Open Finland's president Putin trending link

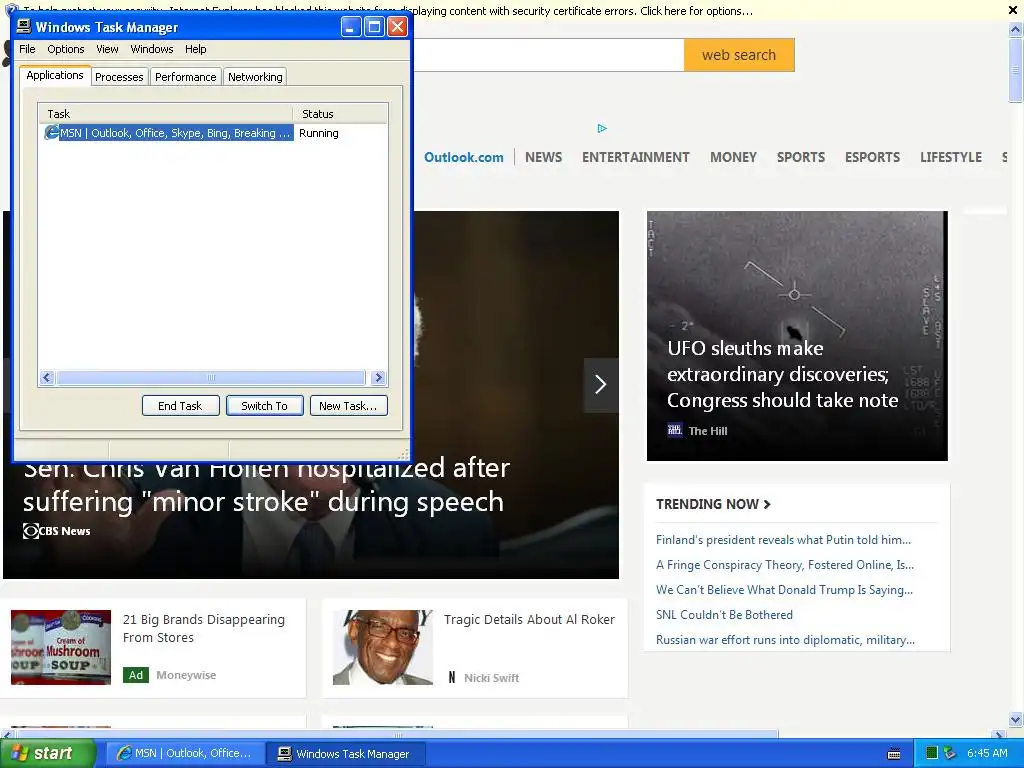[x=783, y=540]
